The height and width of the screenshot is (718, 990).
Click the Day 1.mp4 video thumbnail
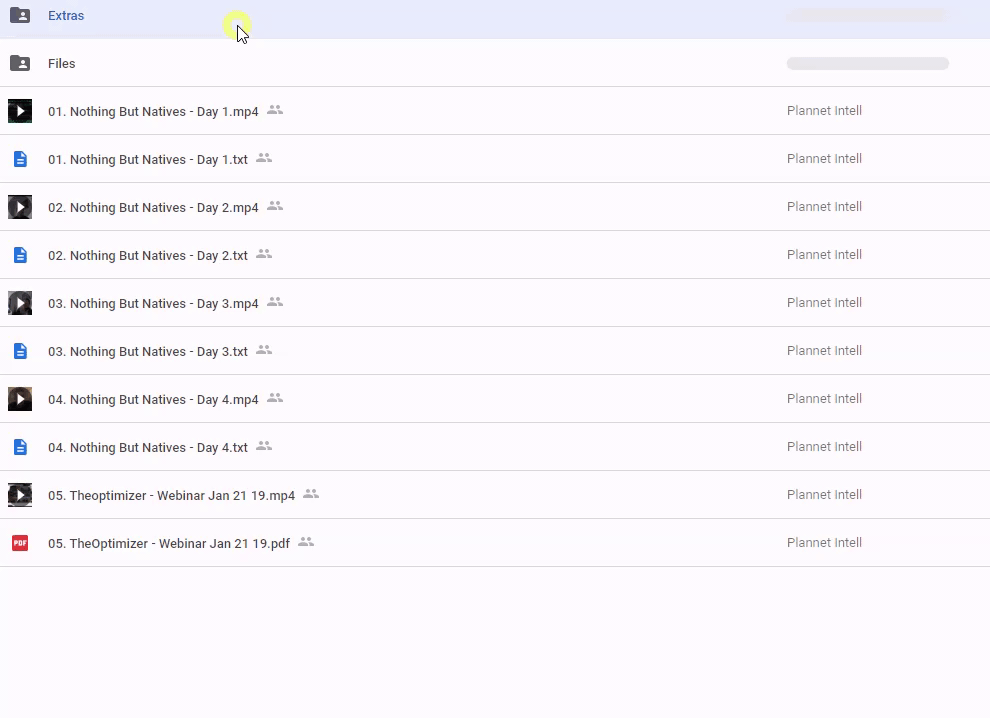[x=20, y=111]
